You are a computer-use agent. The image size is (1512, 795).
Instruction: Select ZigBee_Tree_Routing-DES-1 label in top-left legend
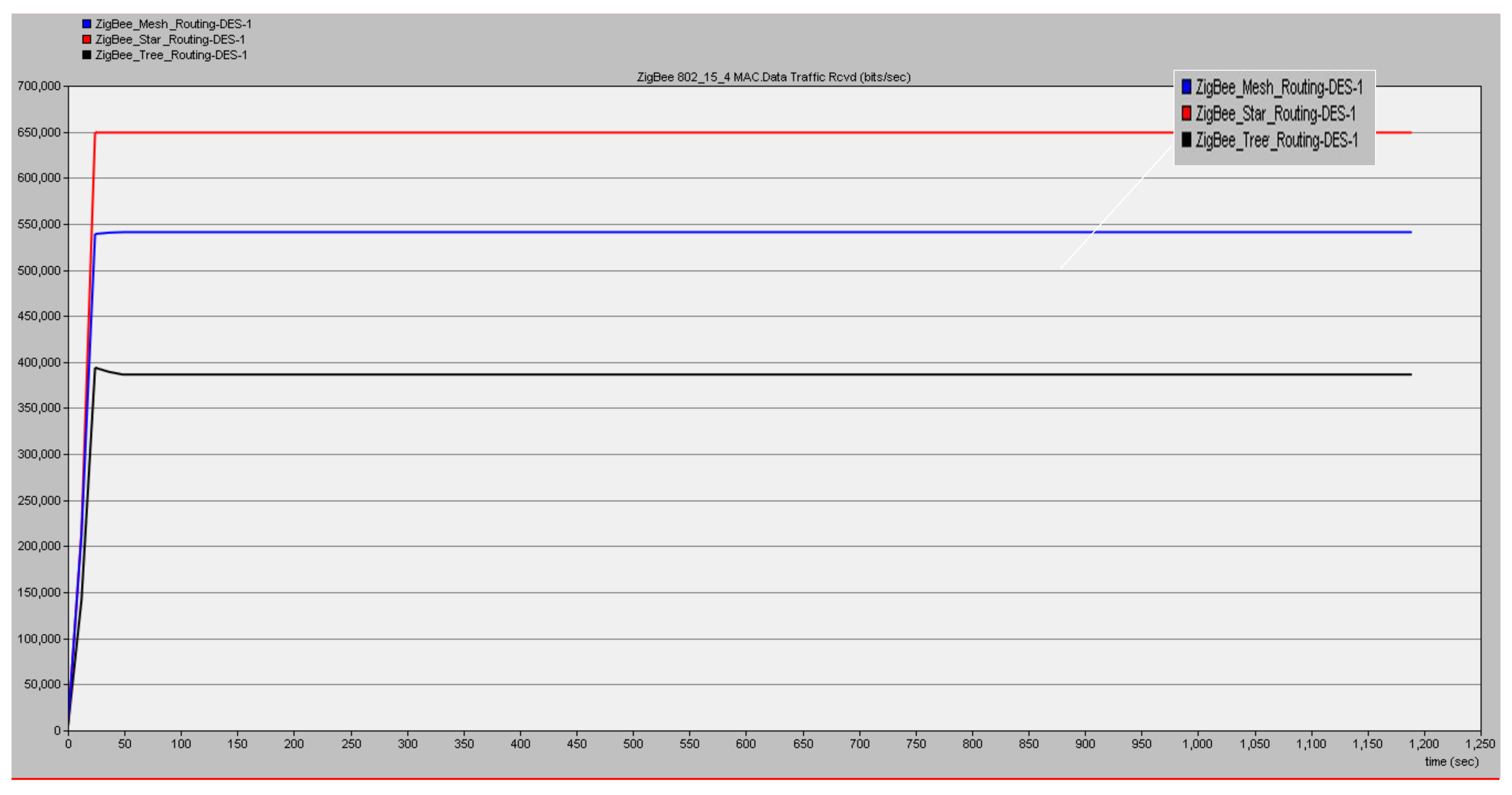pos(171,55)
